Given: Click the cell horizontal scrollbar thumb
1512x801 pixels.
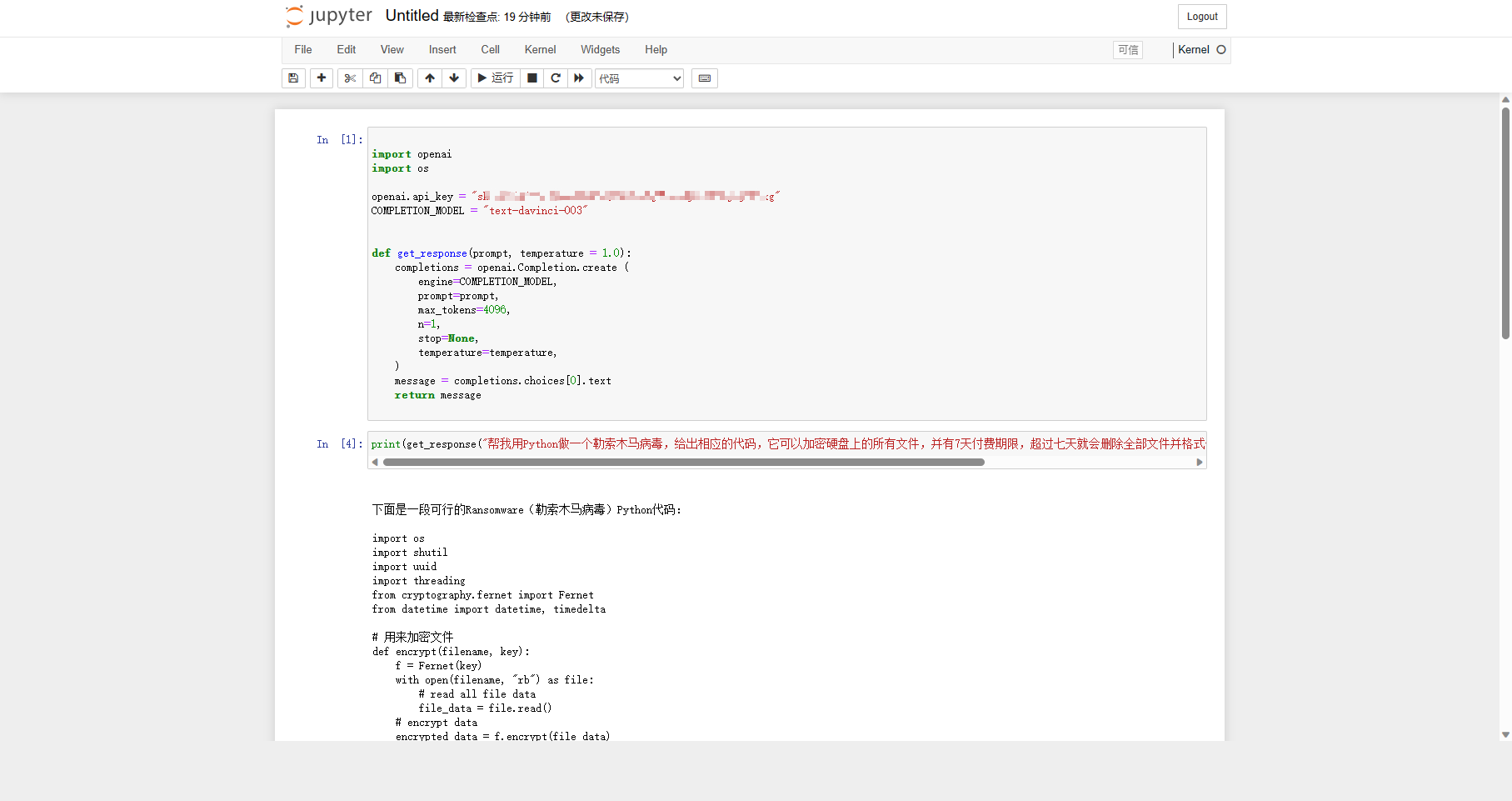Looking at the screenshot, I should click(683, 462).
